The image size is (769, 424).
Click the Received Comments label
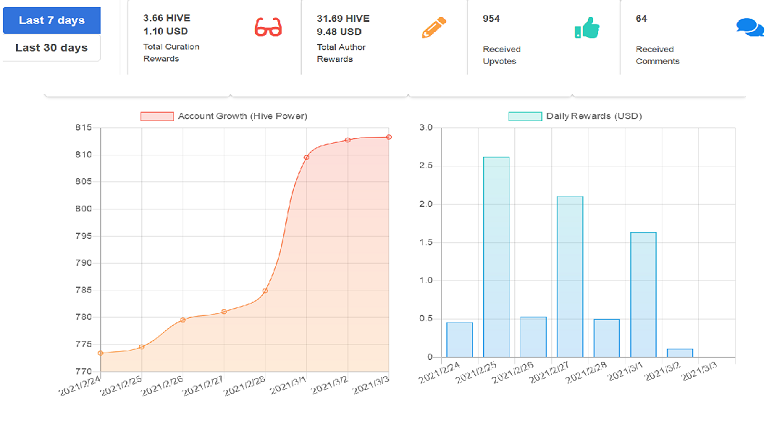coord(657,55)
